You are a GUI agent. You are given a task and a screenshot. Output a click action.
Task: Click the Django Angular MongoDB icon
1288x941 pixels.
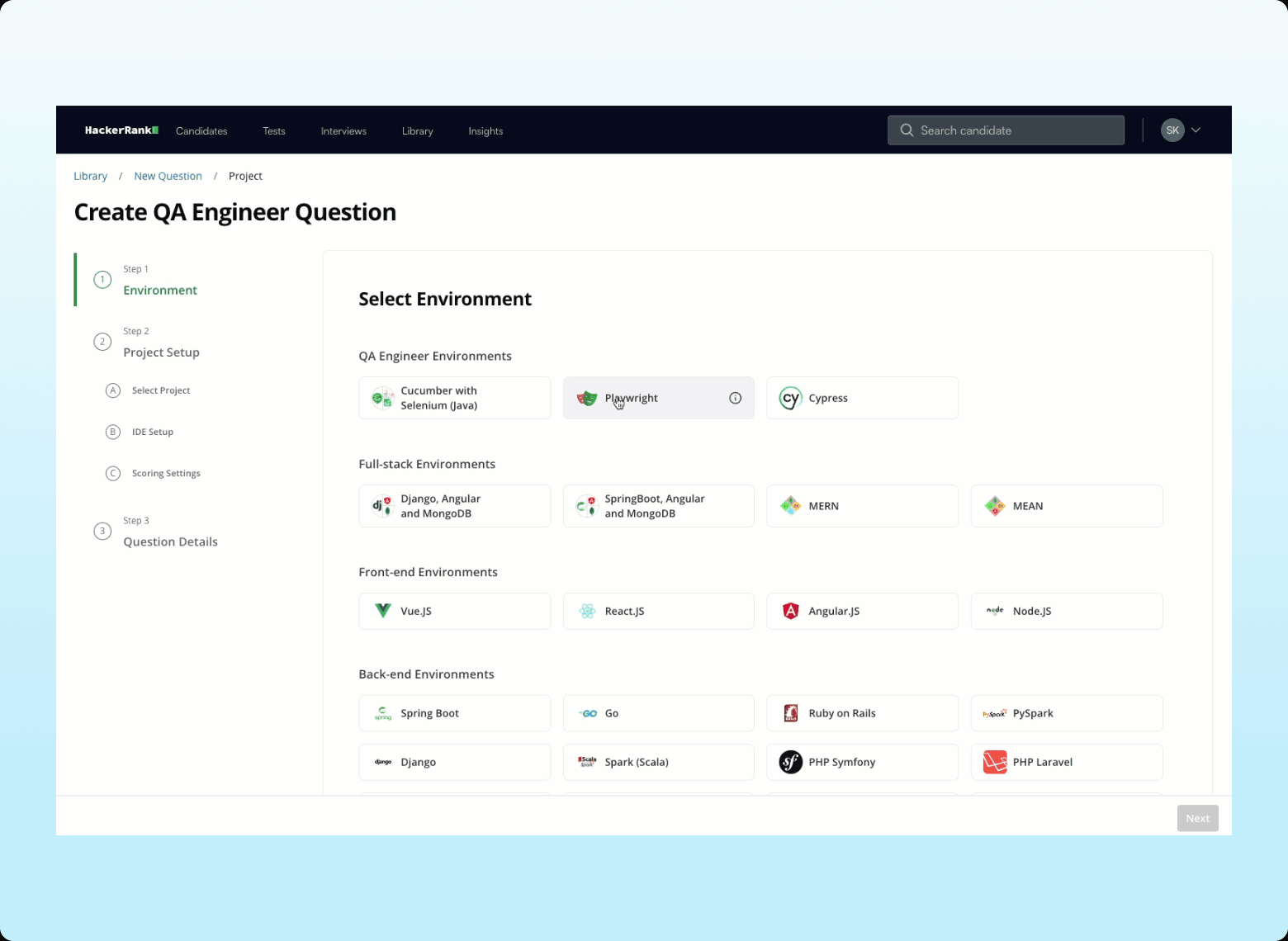[382, 506]
